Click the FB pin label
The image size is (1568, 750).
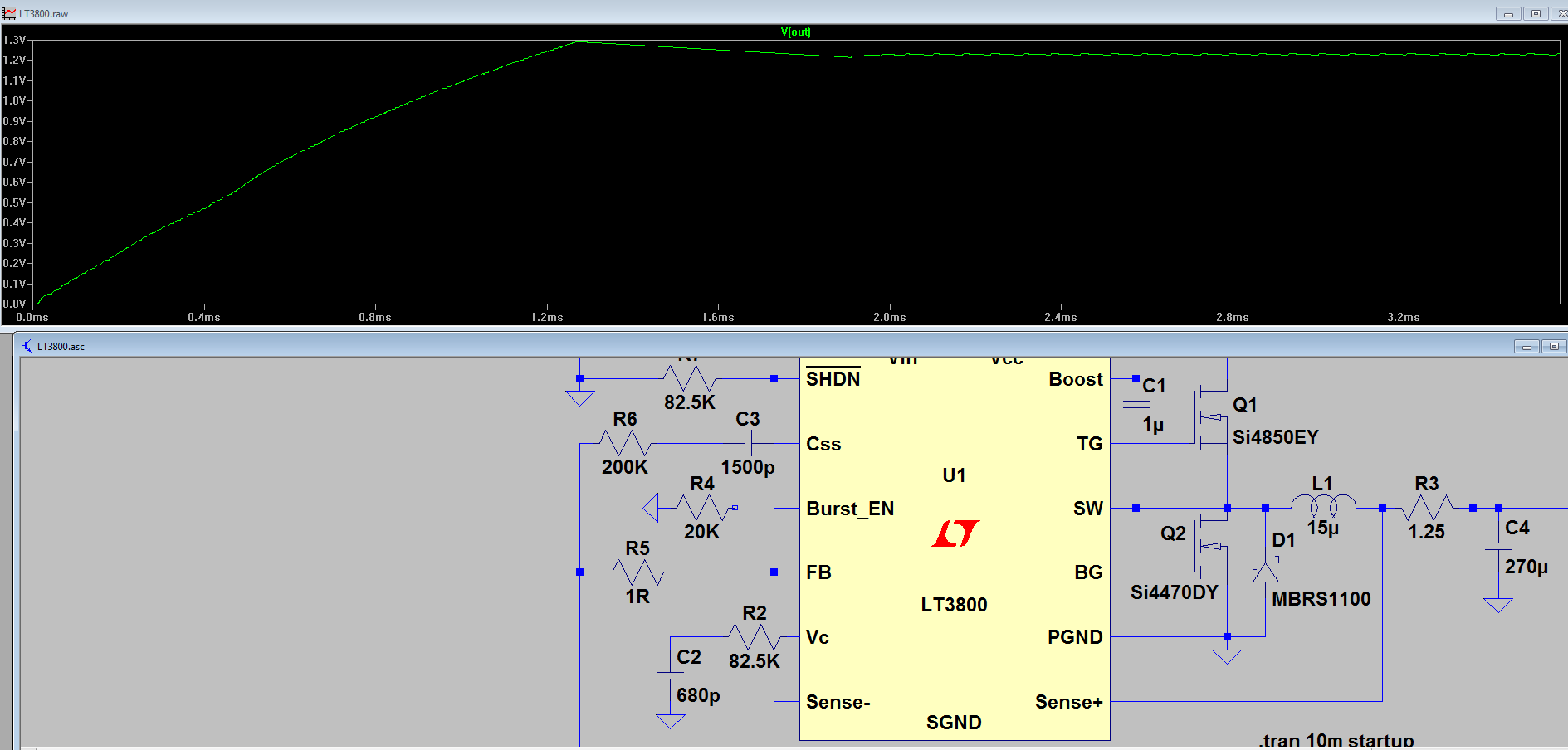(818, 572)
